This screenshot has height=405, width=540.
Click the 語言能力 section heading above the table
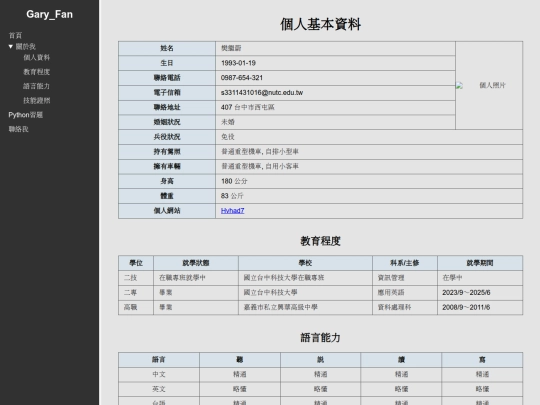(x=320, y=338)
